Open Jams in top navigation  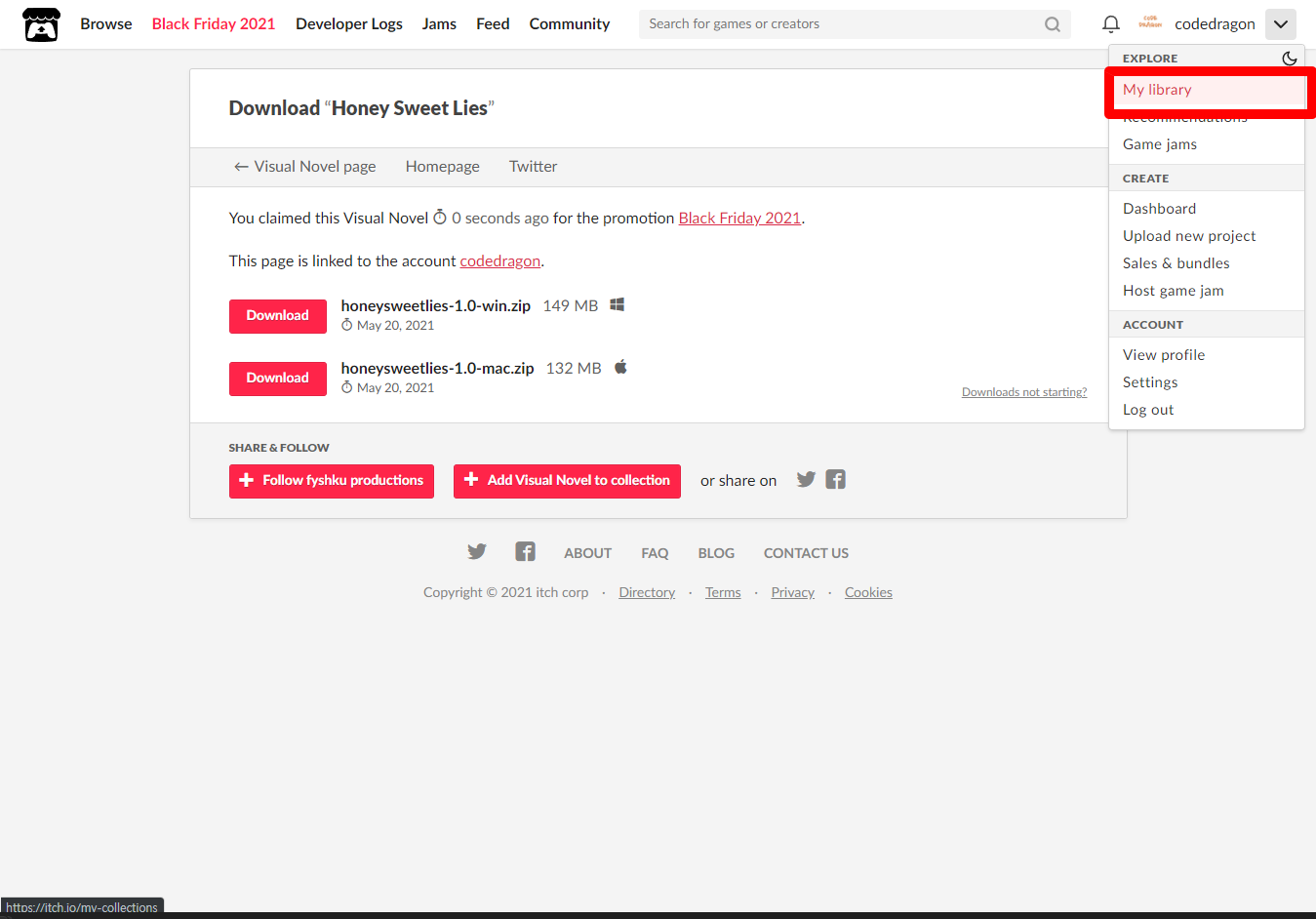(x=439, y=24)
